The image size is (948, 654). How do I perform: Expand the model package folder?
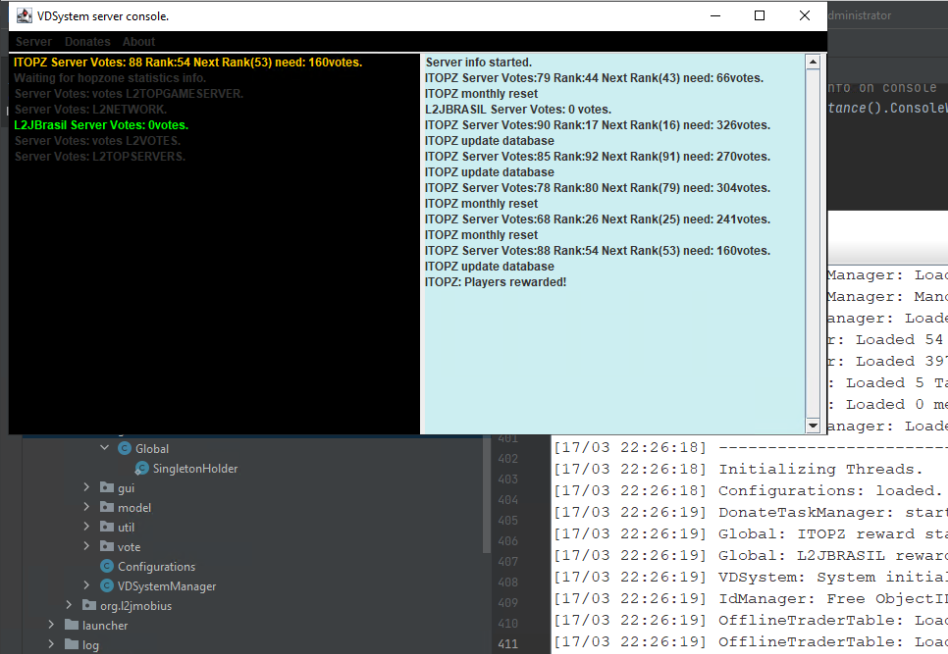[x=86, y=507]
